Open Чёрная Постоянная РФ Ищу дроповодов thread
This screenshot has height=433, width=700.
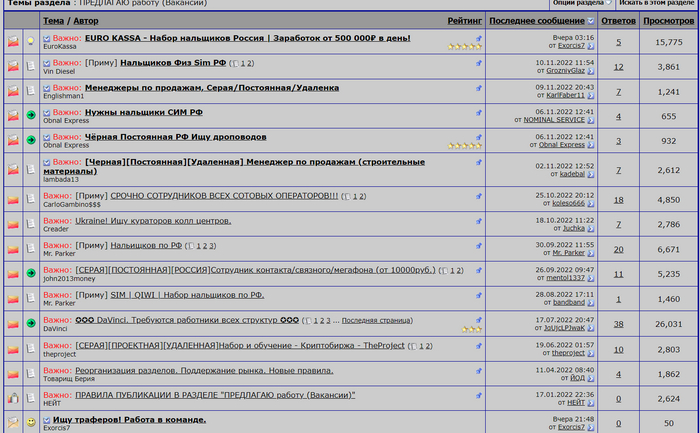pos(175,137)
